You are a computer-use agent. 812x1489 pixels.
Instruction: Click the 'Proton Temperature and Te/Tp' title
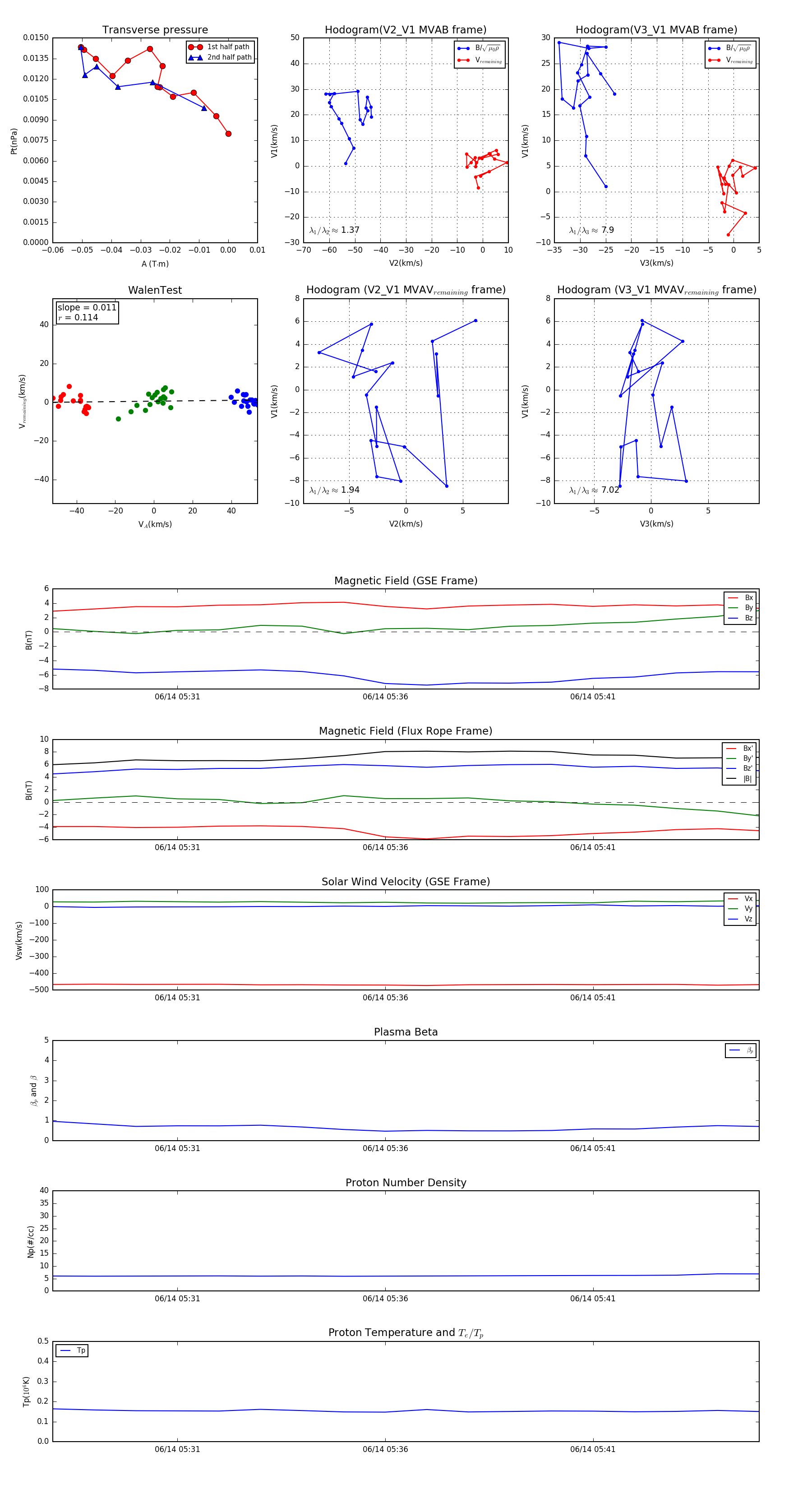pyautogui.click(x=406, y=1333)
